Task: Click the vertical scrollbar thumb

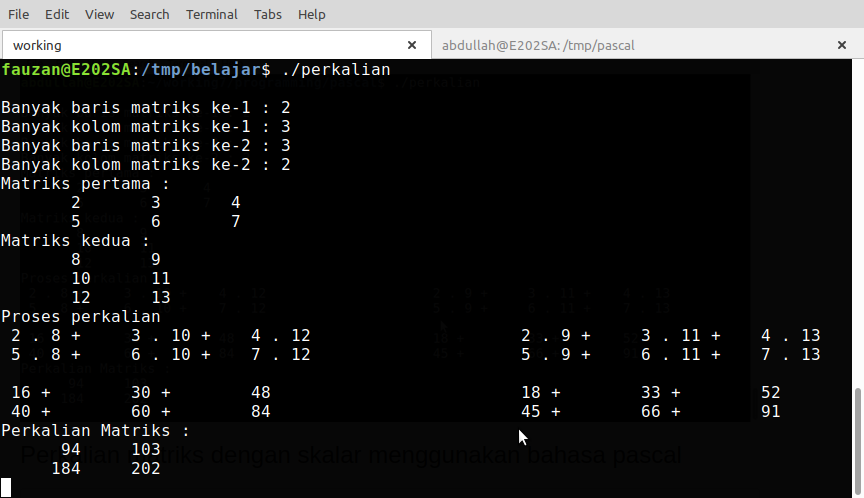Action: click(857, 440)
